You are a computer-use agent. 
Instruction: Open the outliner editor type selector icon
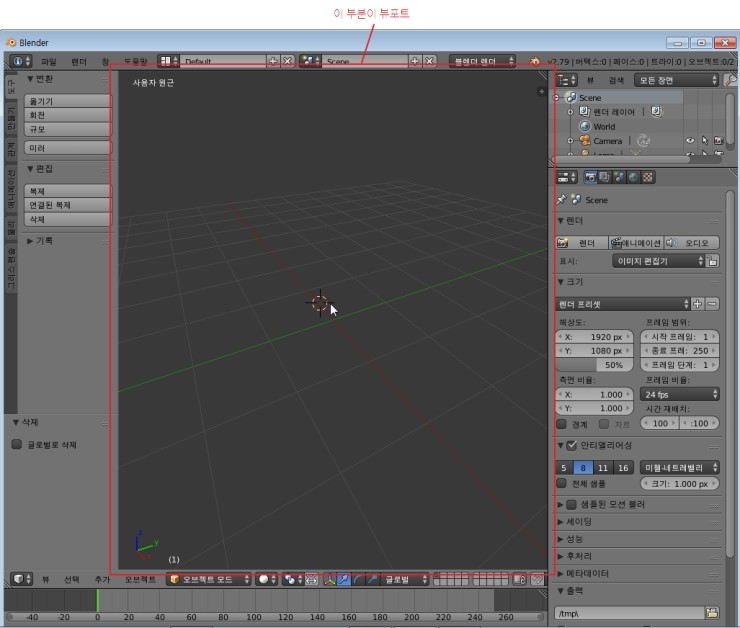click(567, 80)
